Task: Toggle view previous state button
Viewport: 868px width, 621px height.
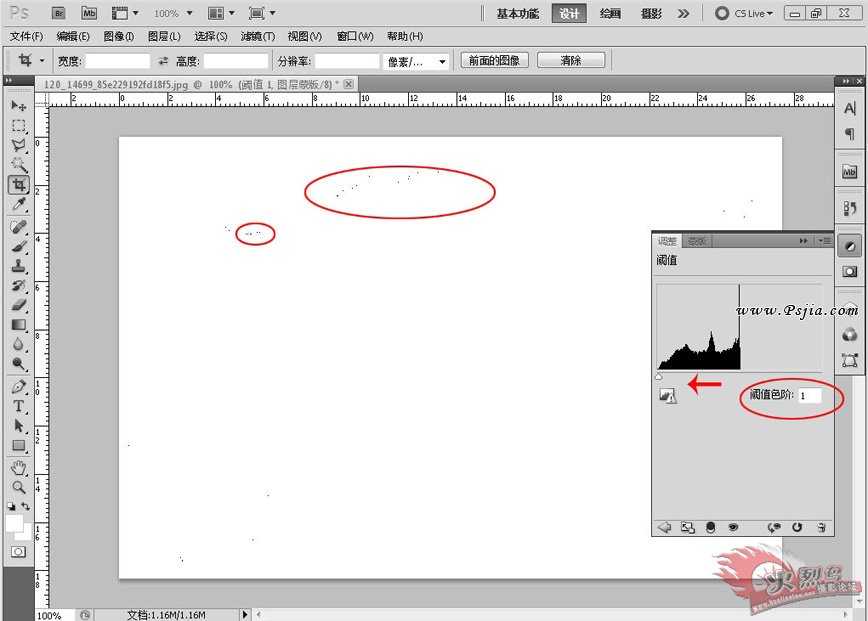Action: pyautogui.click(x=774, y=527)
